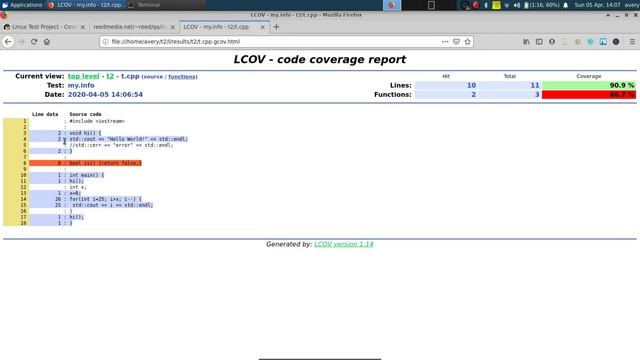Screen dimensions: 640x360
Task: Open the Firefox hamburger menu
Action: pos(632,42)
